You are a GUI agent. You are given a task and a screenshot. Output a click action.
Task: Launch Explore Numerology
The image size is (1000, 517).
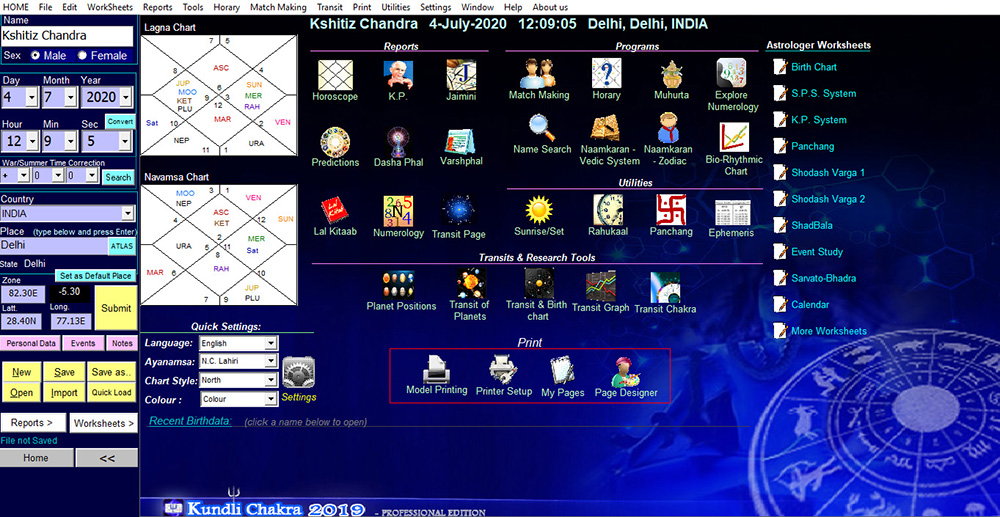(x=732, y=74)
